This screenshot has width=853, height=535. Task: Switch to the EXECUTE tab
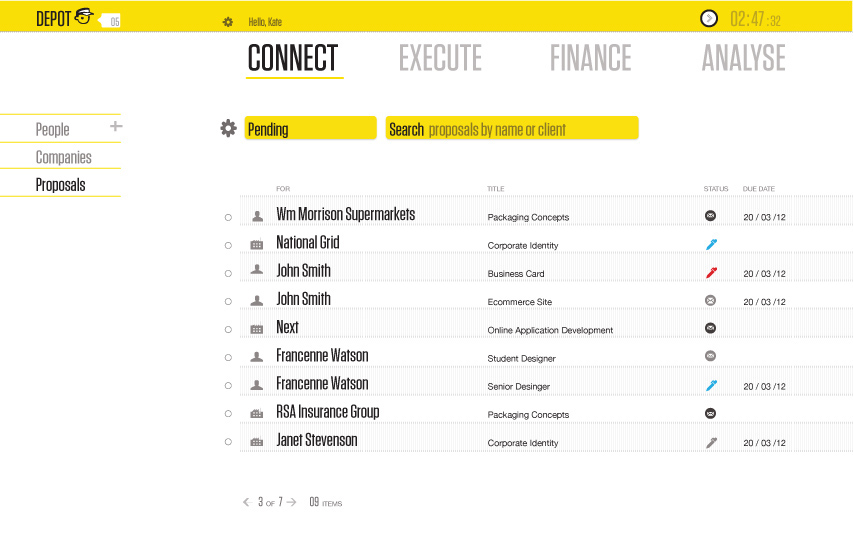click(440, 58)
